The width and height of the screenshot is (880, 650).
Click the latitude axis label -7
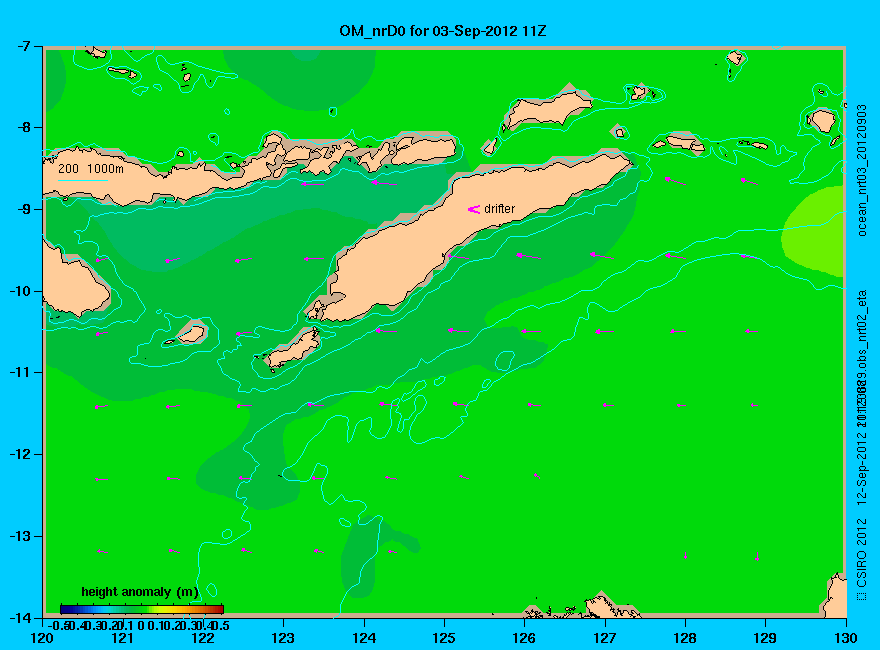coord(25,46)
